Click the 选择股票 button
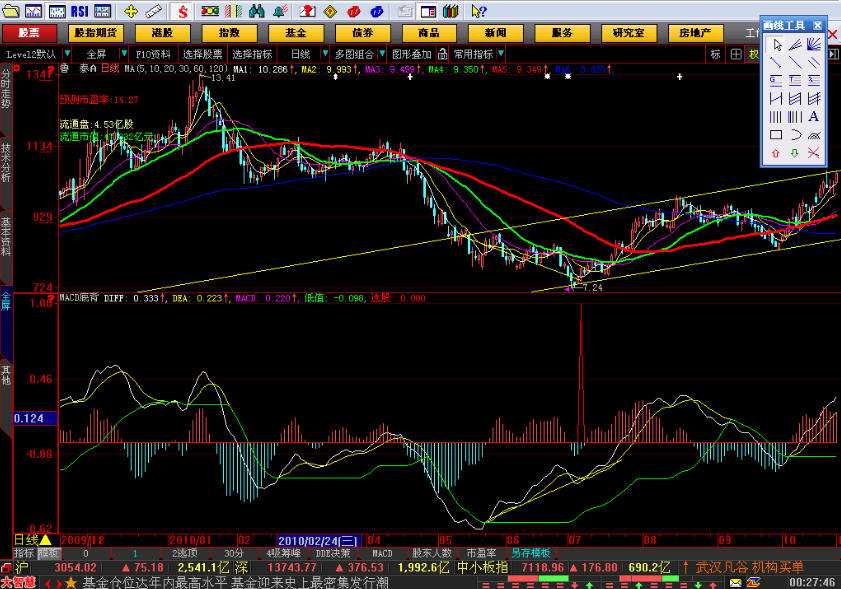Screen dimensions: 841x589 202,54
